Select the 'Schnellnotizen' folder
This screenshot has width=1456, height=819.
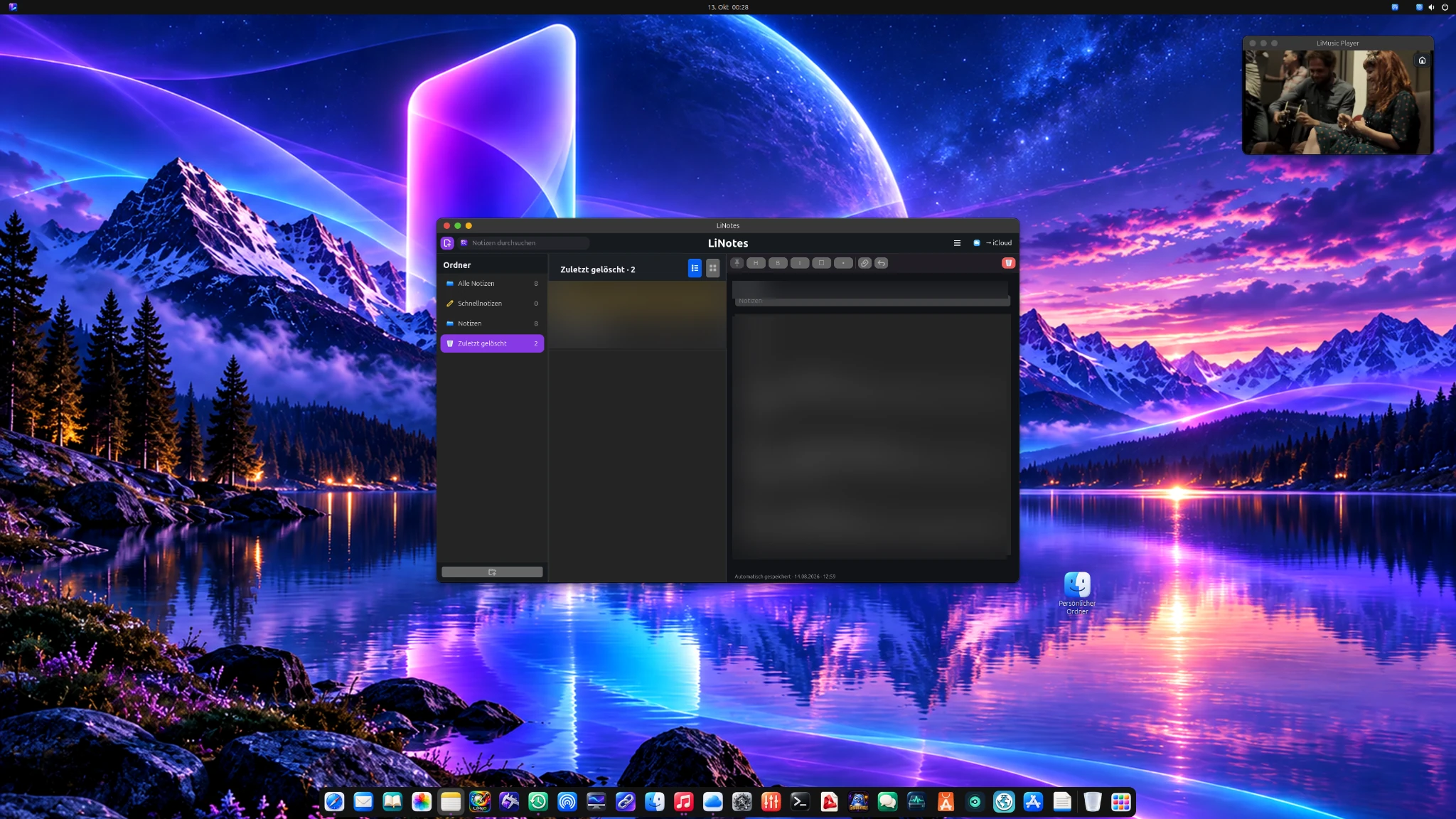click(x=492, y=304)
